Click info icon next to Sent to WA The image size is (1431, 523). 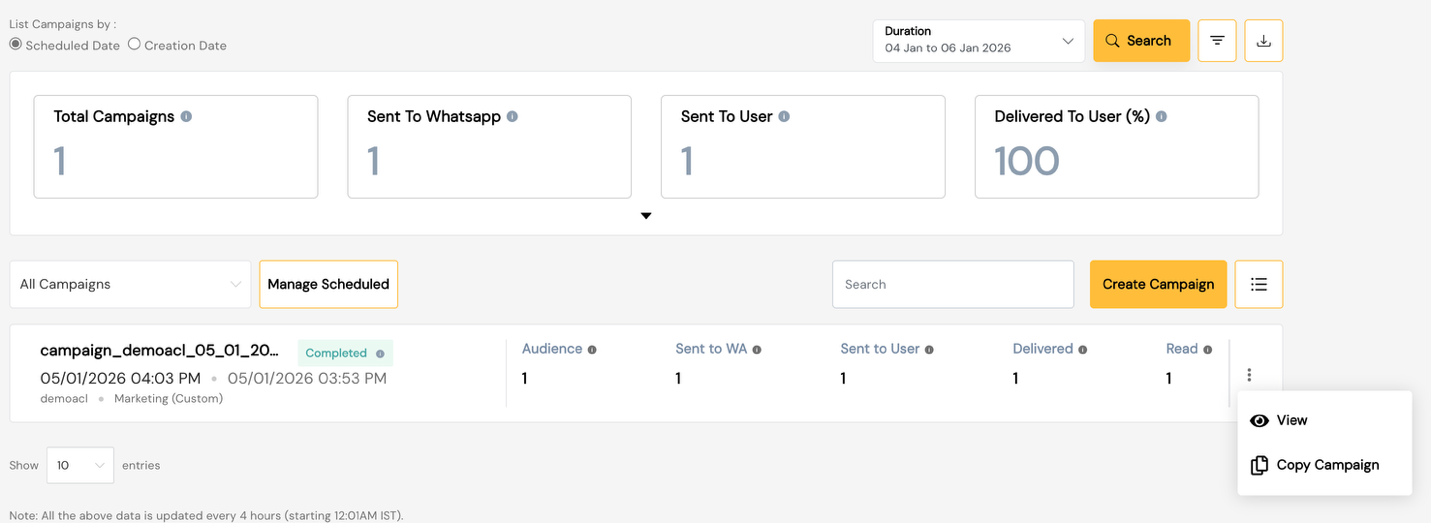(757, 350)
